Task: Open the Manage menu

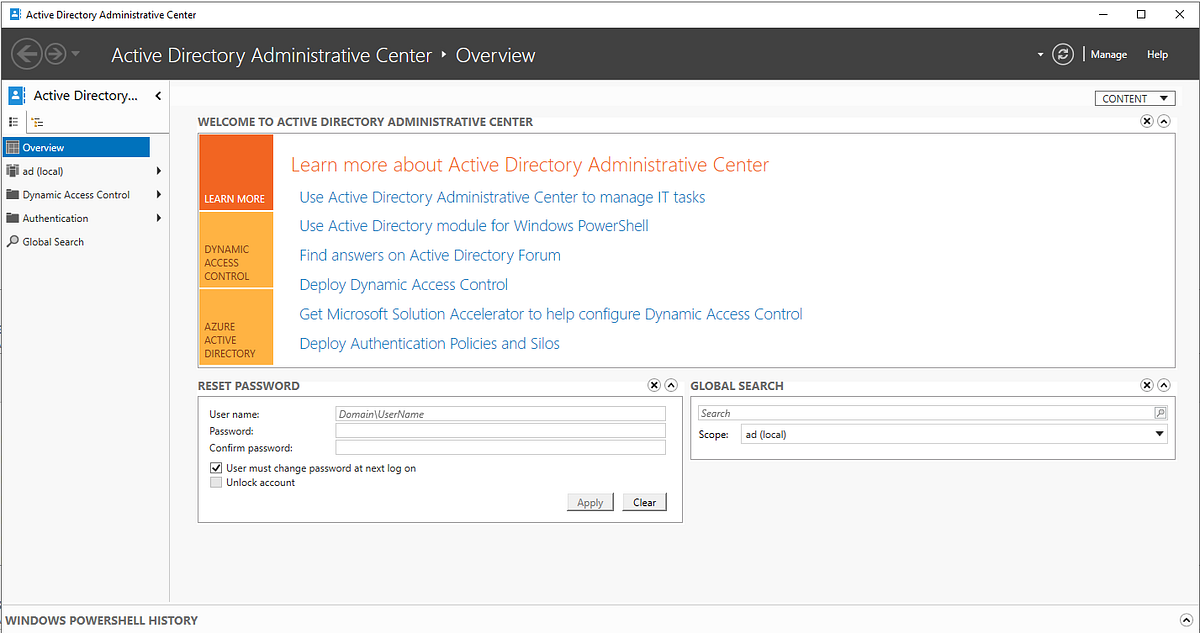Action: click(x=1108, y=54)
